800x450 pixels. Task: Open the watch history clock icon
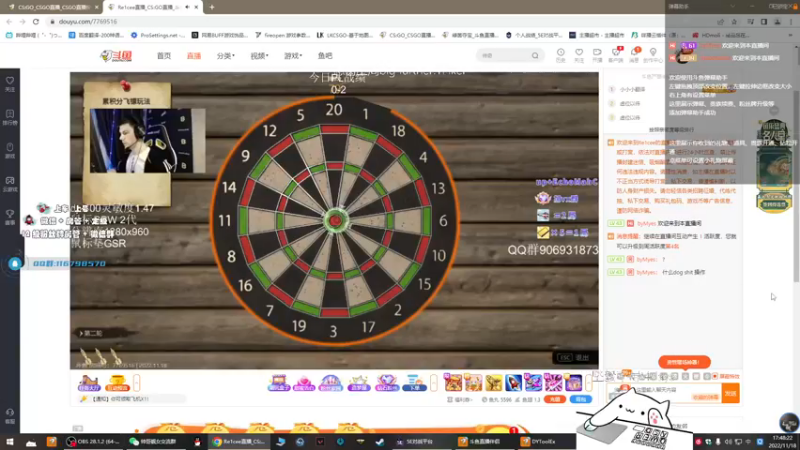(x=561, y=55)
